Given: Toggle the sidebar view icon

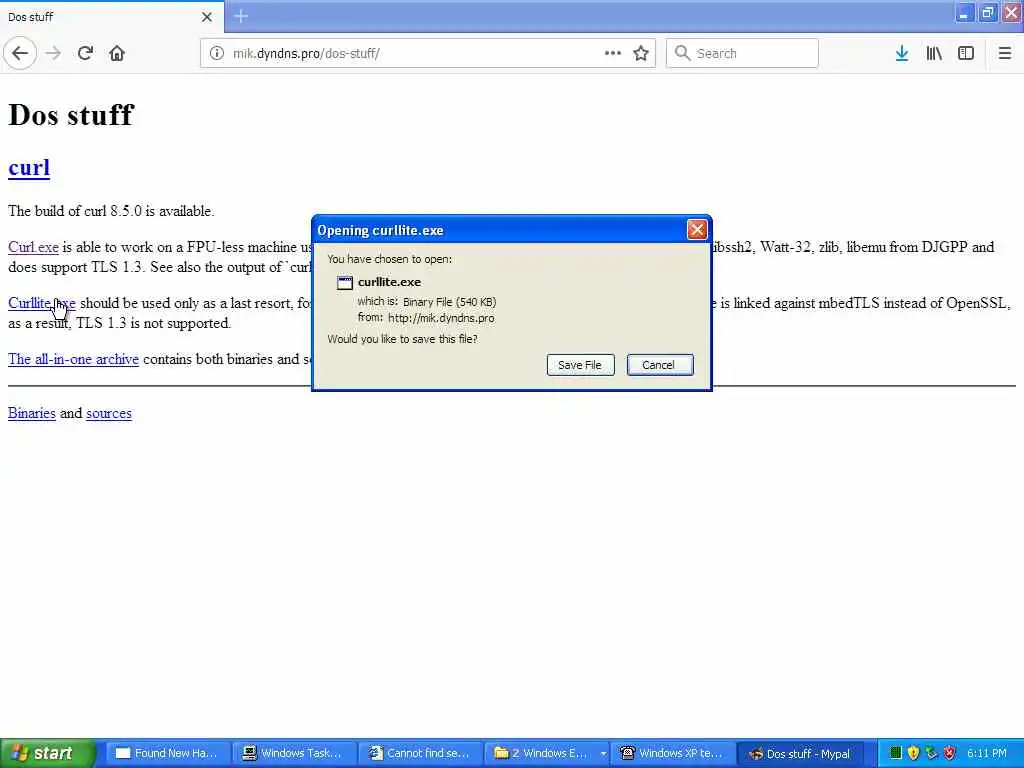Looking at the screenshot, I should 966,53.
